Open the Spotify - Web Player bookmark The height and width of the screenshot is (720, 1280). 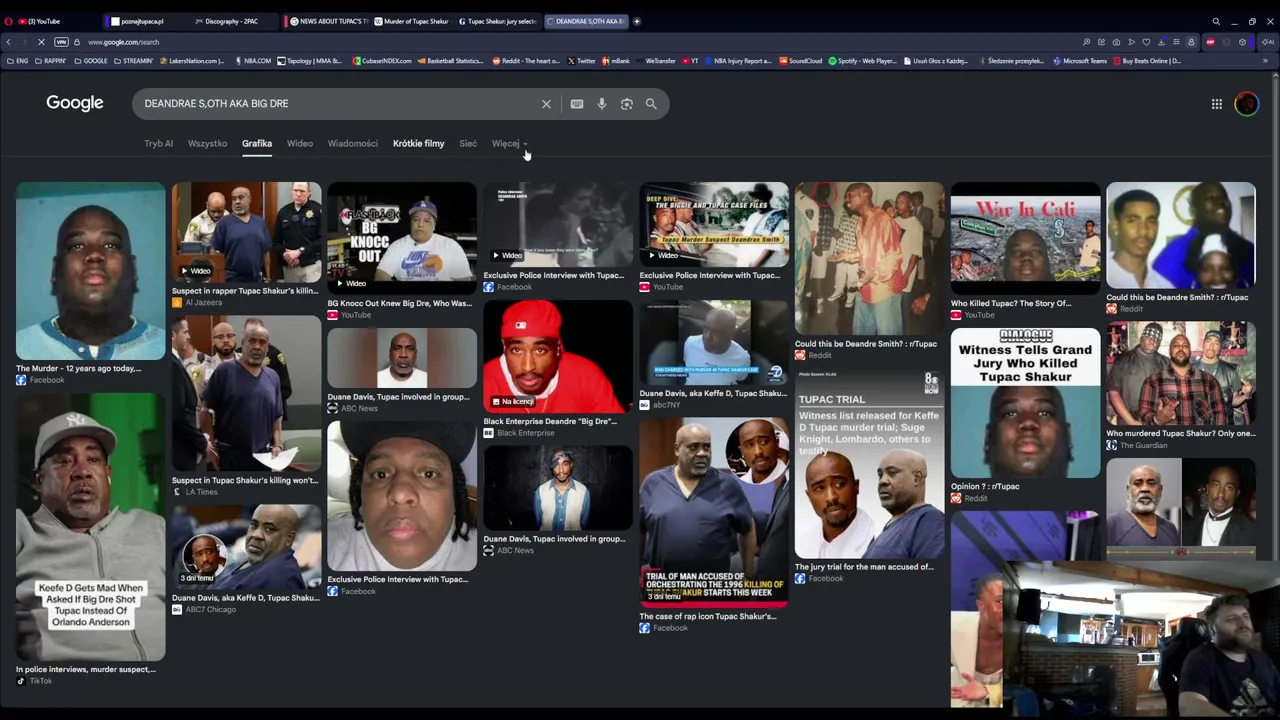coord(864,61)
